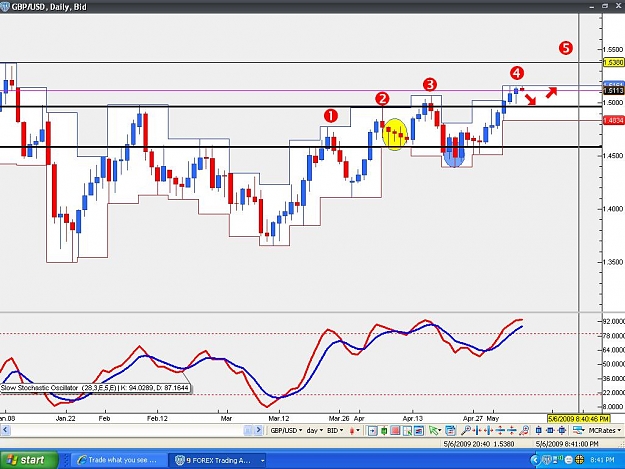Click the 1.5000 price axis label
625x469 pixels.
coord(613,102)
